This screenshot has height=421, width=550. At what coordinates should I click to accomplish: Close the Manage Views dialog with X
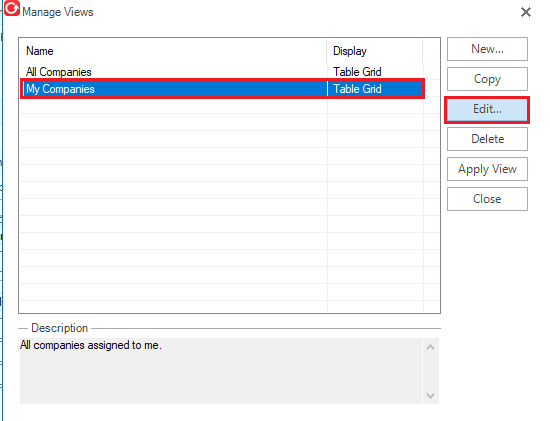point(525,12)
